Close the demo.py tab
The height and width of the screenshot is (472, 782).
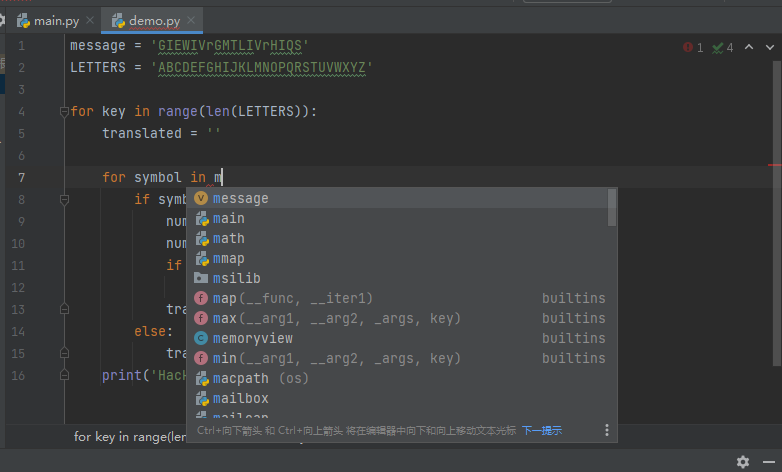click(x=191, y=20)
